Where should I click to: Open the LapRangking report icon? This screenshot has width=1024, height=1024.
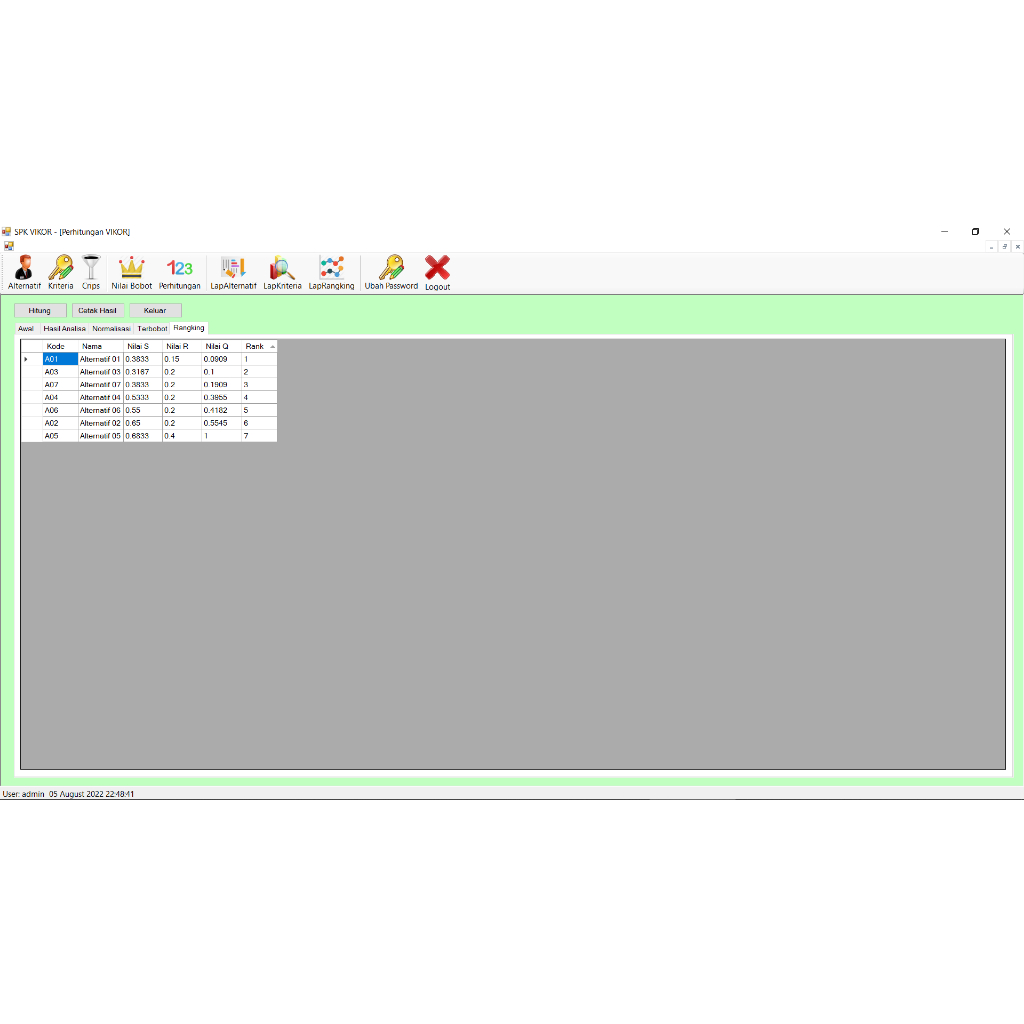(x=331, y=270)
